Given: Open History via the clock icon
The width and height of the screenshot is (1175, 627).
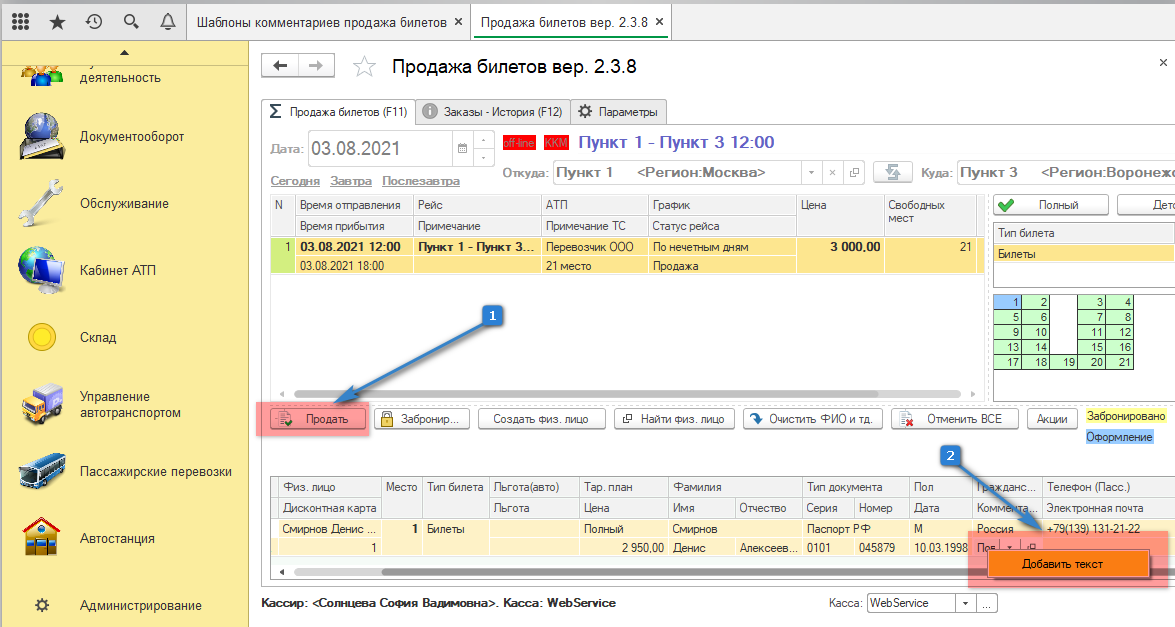Looking at the screenshot, I should 94,21.
